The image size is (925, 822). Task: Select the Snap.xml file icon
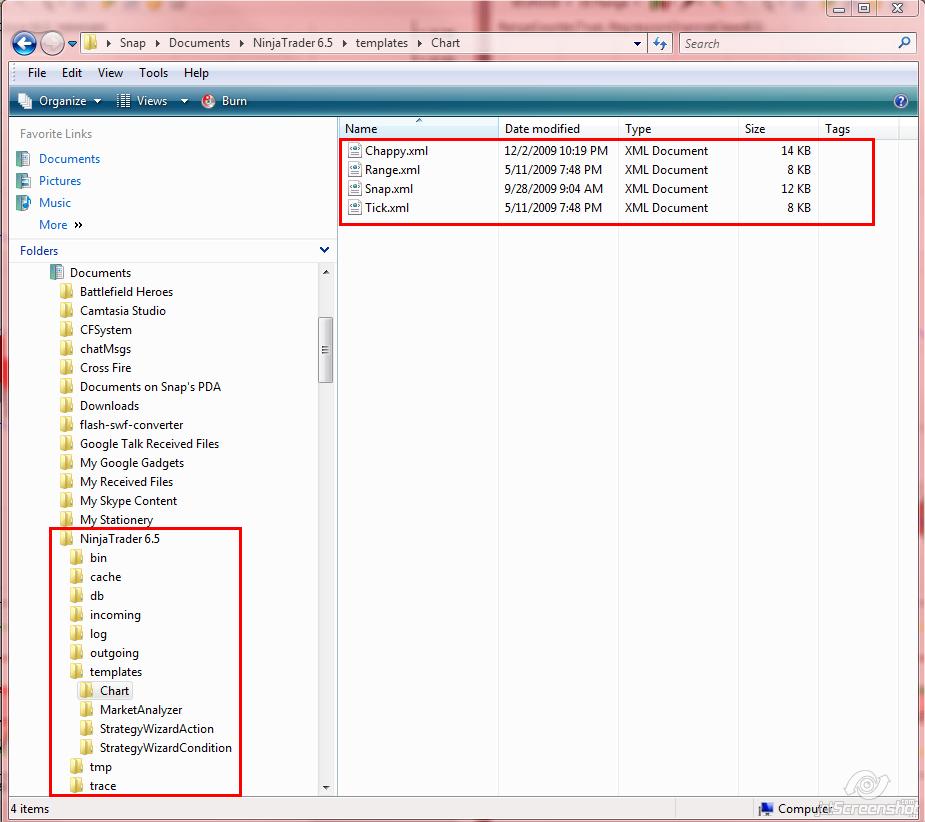355,189
